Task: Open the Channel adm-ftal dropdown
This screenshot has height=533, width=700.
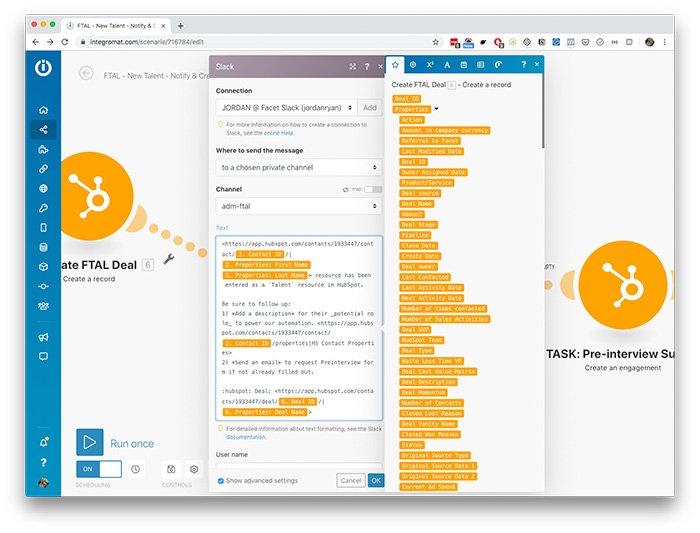Action: pos(299,206)
